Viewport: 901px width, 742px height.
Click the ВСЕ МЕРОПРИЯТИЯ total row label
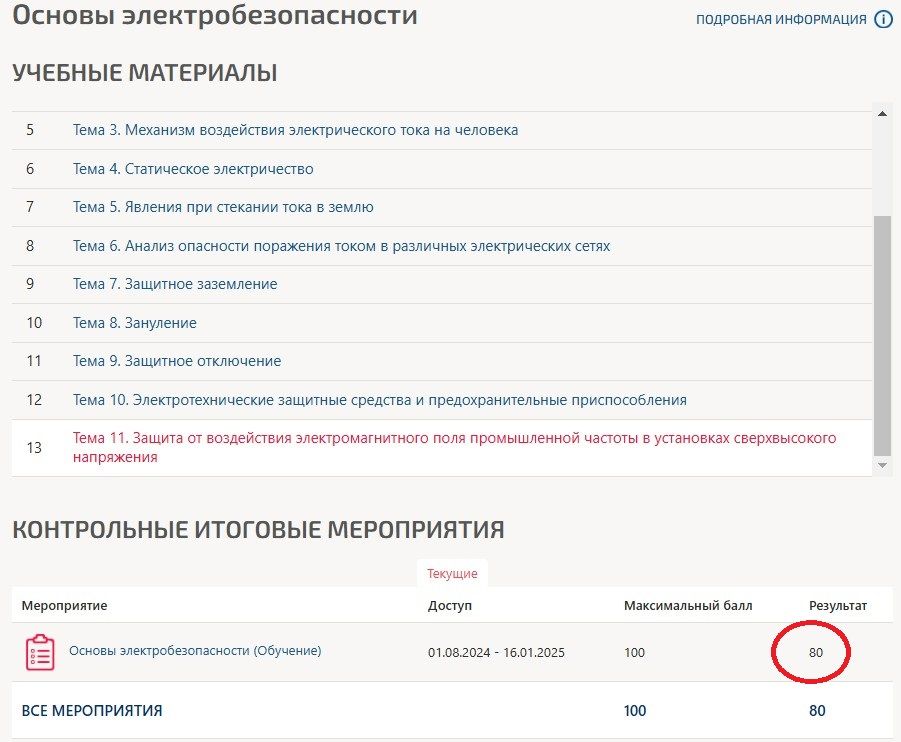[x=92, y=711]
